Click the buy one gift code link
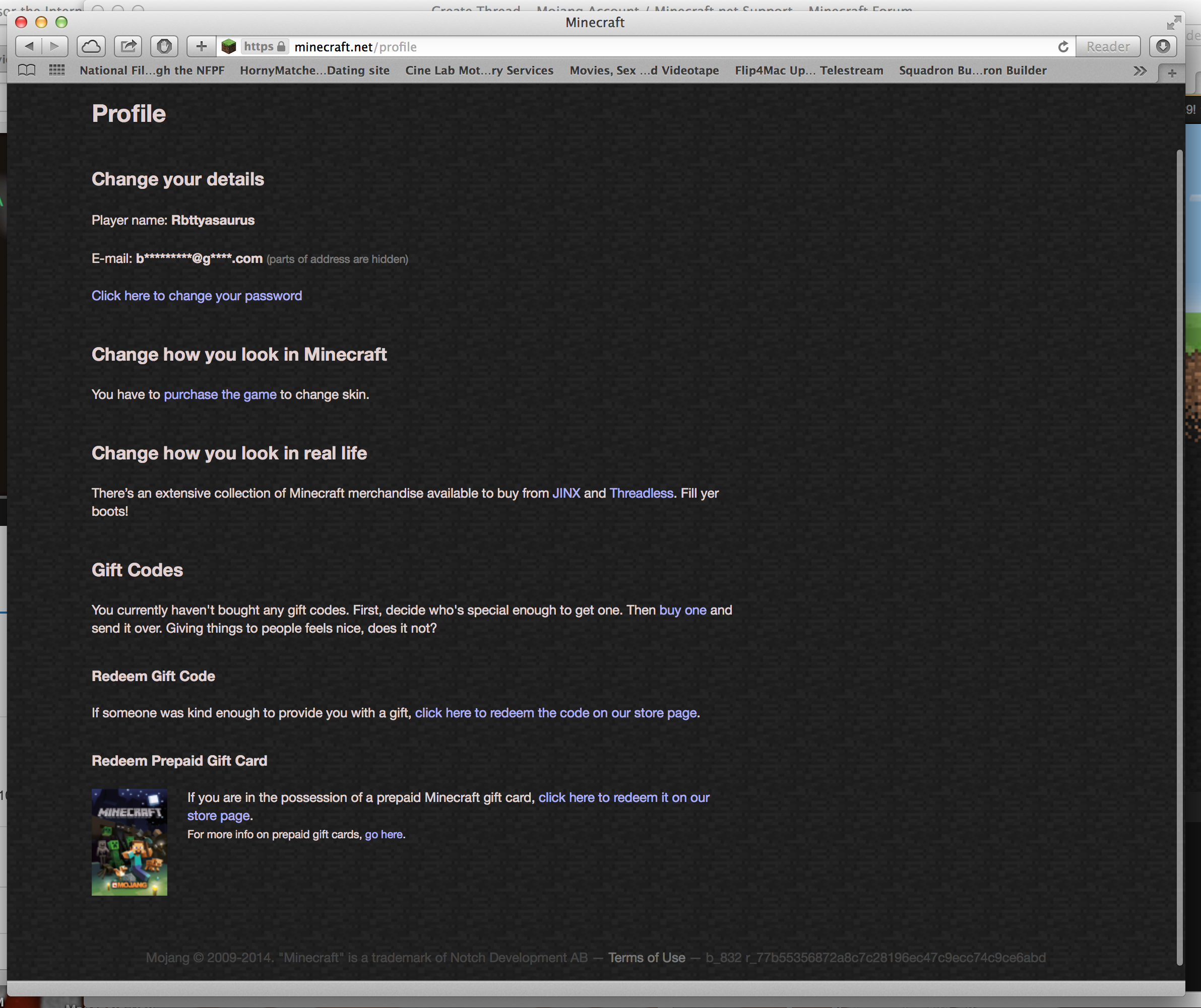Screen dimensions: 1201x1008 click(683, 610)
